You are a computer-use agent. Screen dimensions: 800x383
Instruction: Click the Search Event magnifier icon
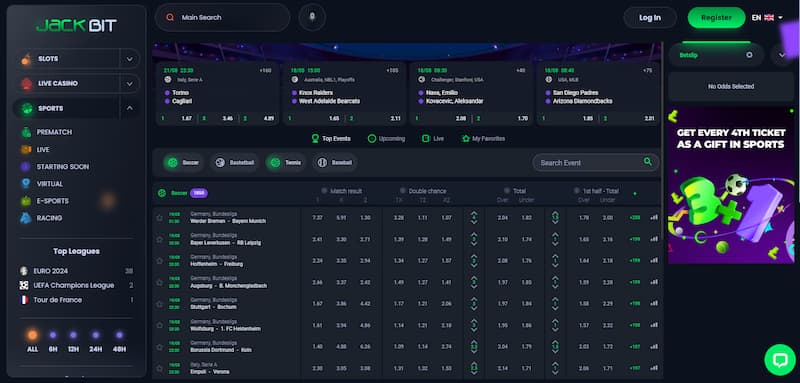647,162
